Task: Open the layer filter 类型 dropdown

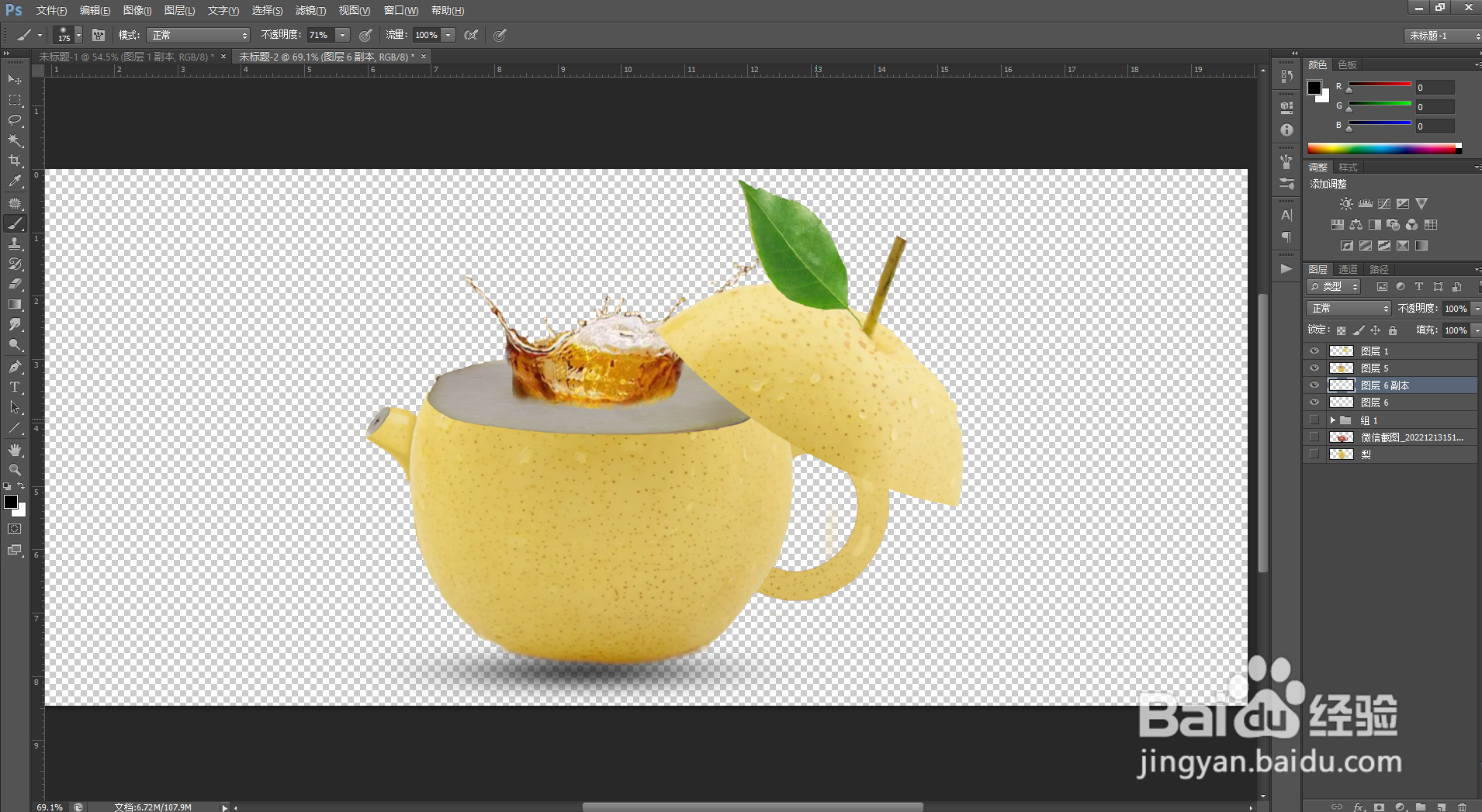Action: tap(1335, 287)
